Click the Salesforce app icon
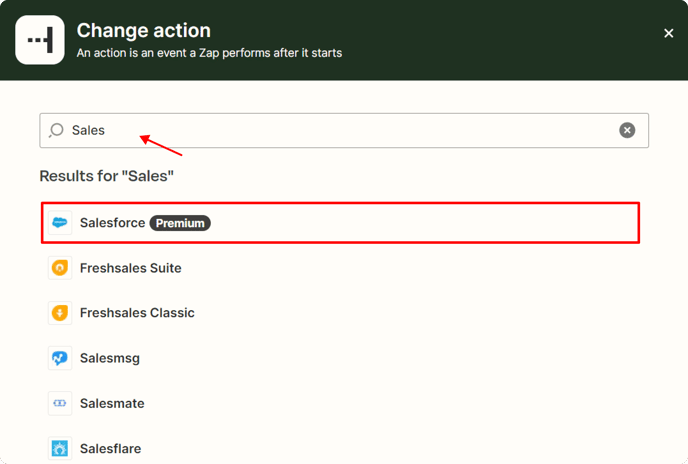Viewport: 688px width, 464px height. coord(60,223)
